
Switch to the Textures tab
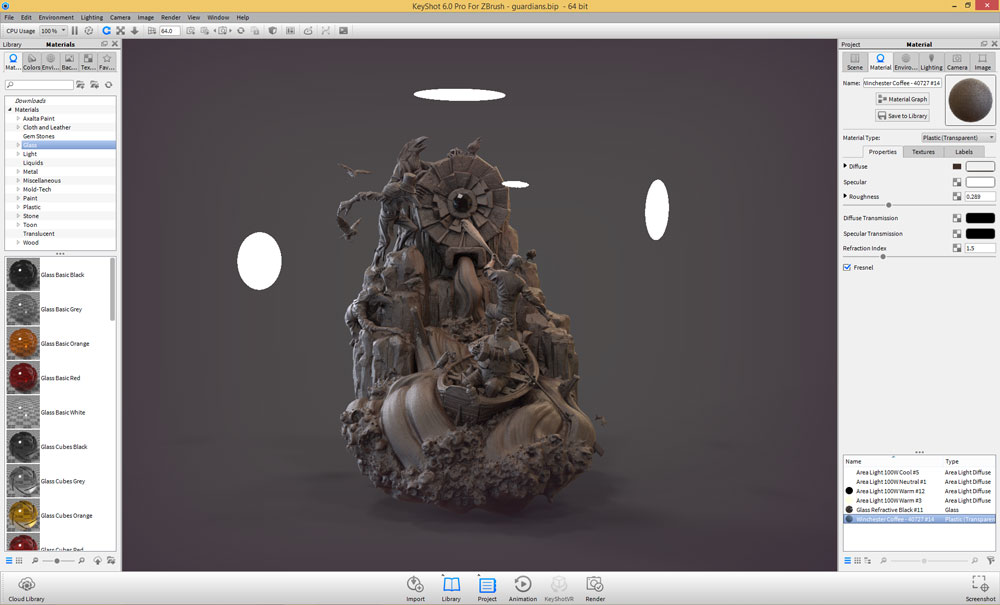tap(923, 152)
